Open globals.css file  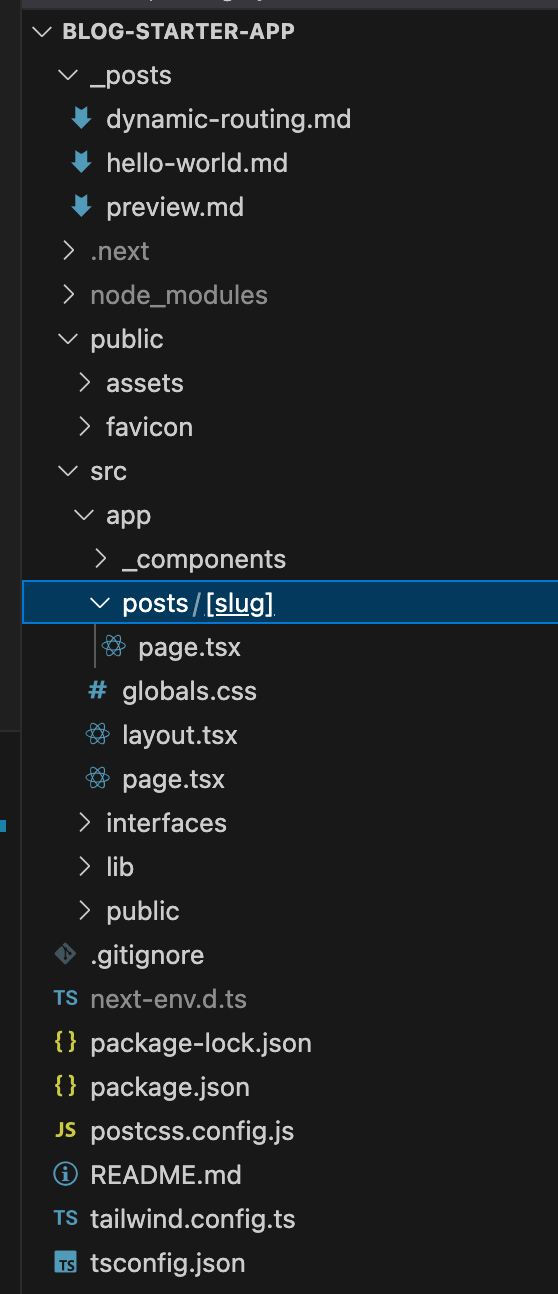pyautogui.click(x=190, y=691)
